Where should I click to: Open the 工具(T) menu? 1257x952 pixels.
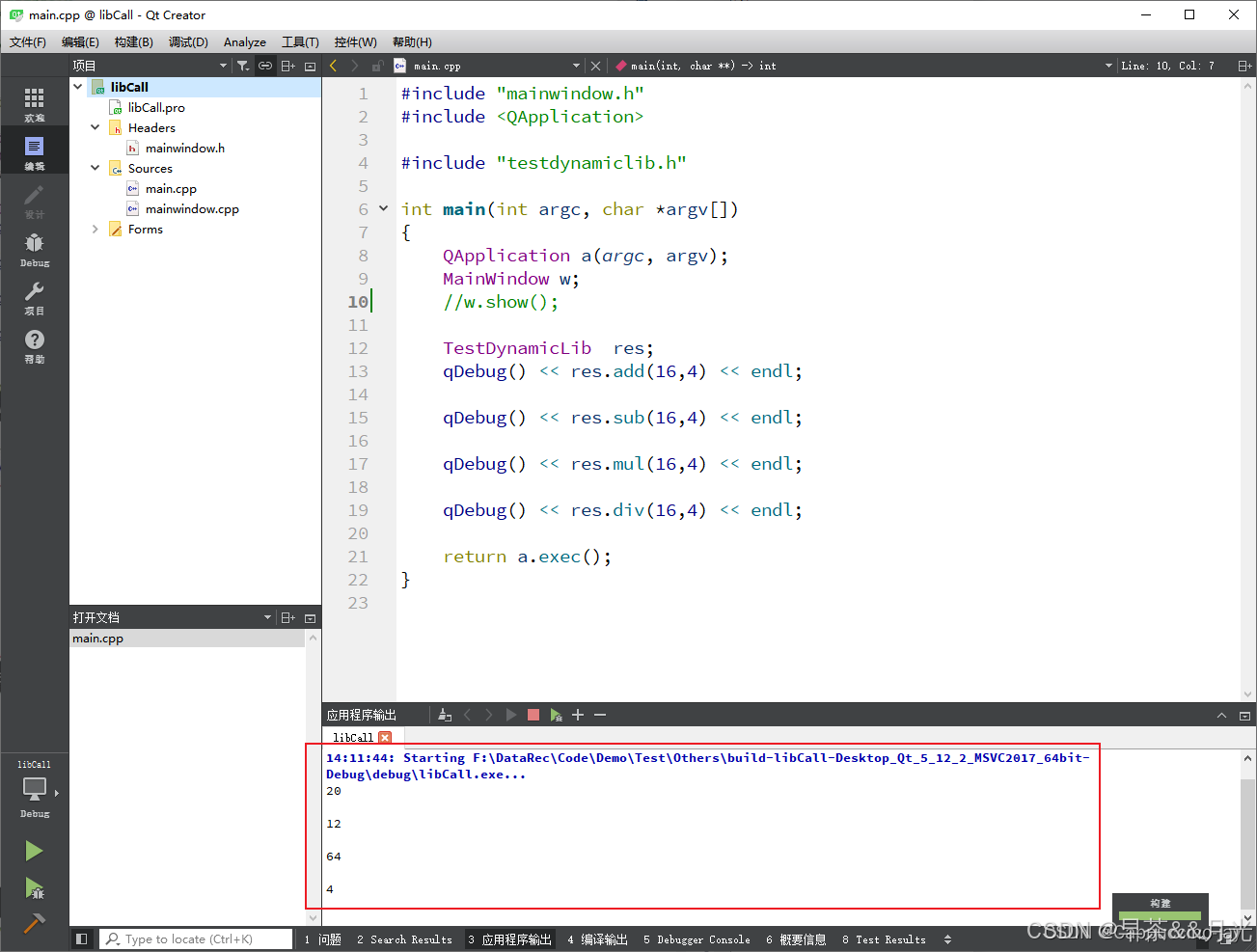point(300,41)
